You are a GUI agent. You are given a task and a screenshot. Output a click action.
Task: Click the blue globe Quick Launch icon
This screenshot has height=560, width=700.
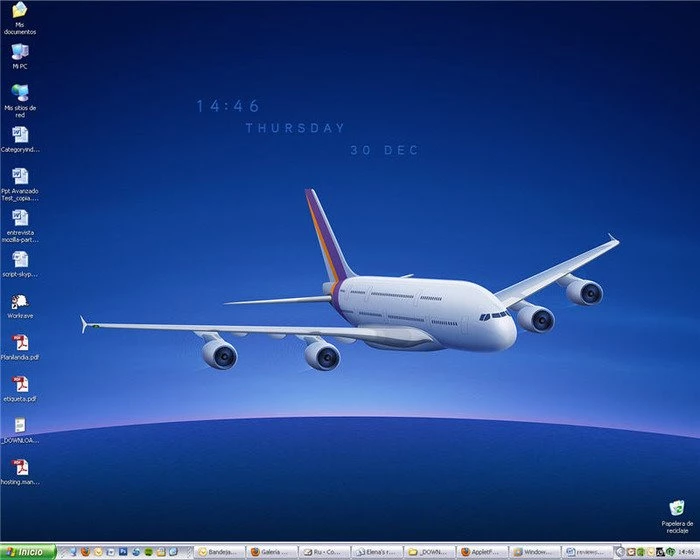[x=136, y=552]
